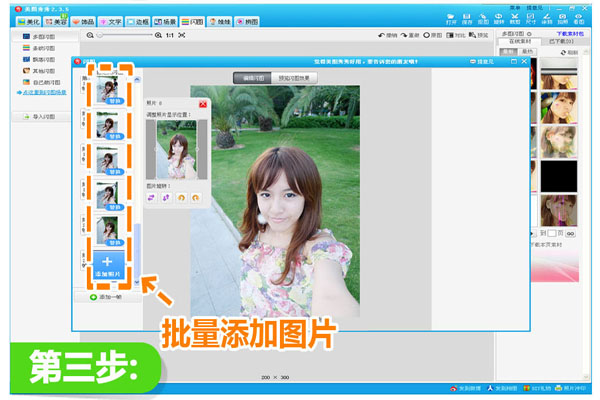Show the 原图 original image
This screenshot has width=600, height=400.
432,35
